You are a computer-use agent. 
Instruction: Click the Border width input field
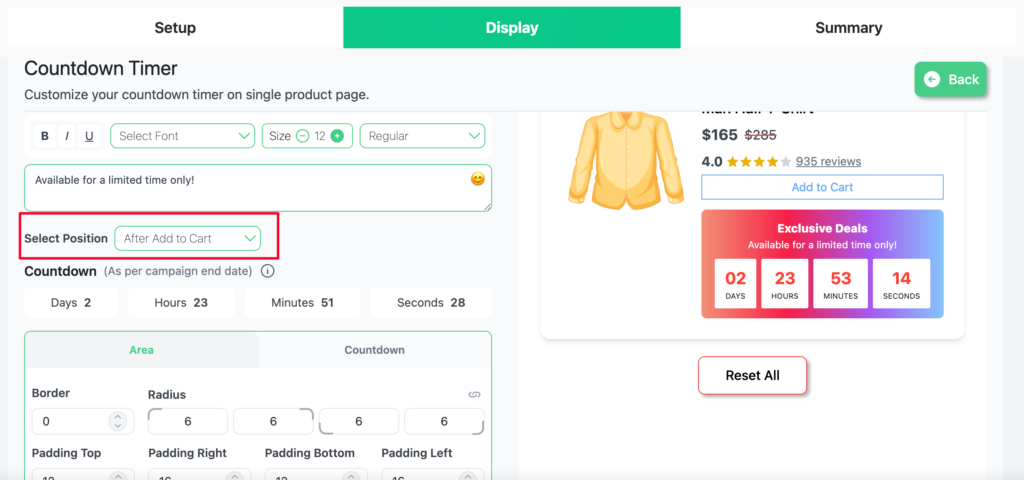(x=83, y=421)
